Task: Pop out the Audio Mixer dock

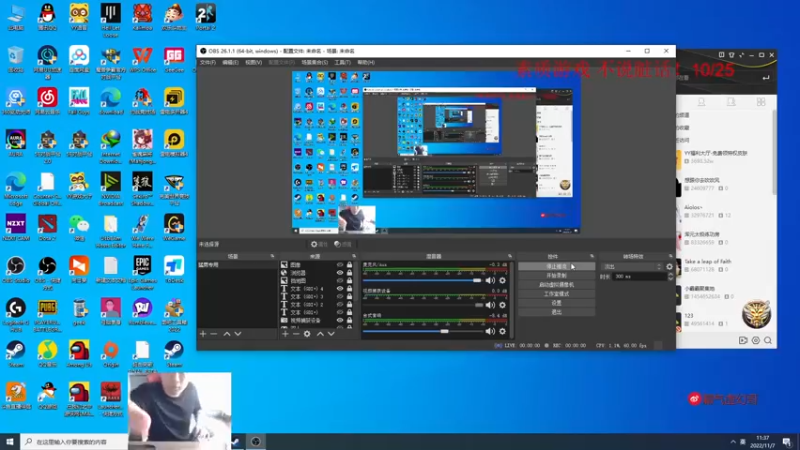Action: [510, 256]
